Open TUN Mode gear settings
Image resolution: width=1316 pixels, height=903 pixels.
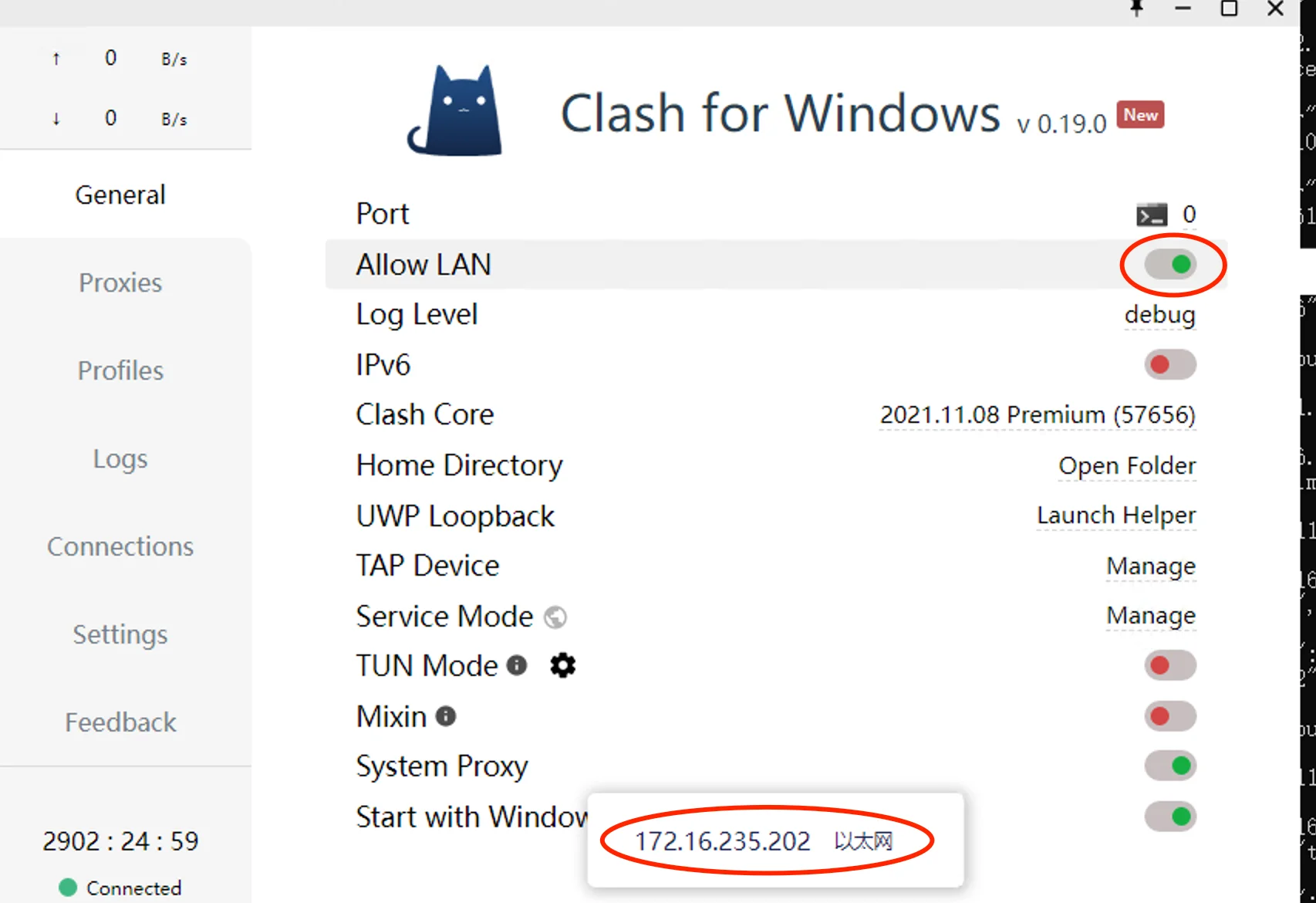(x=563, y=665)
